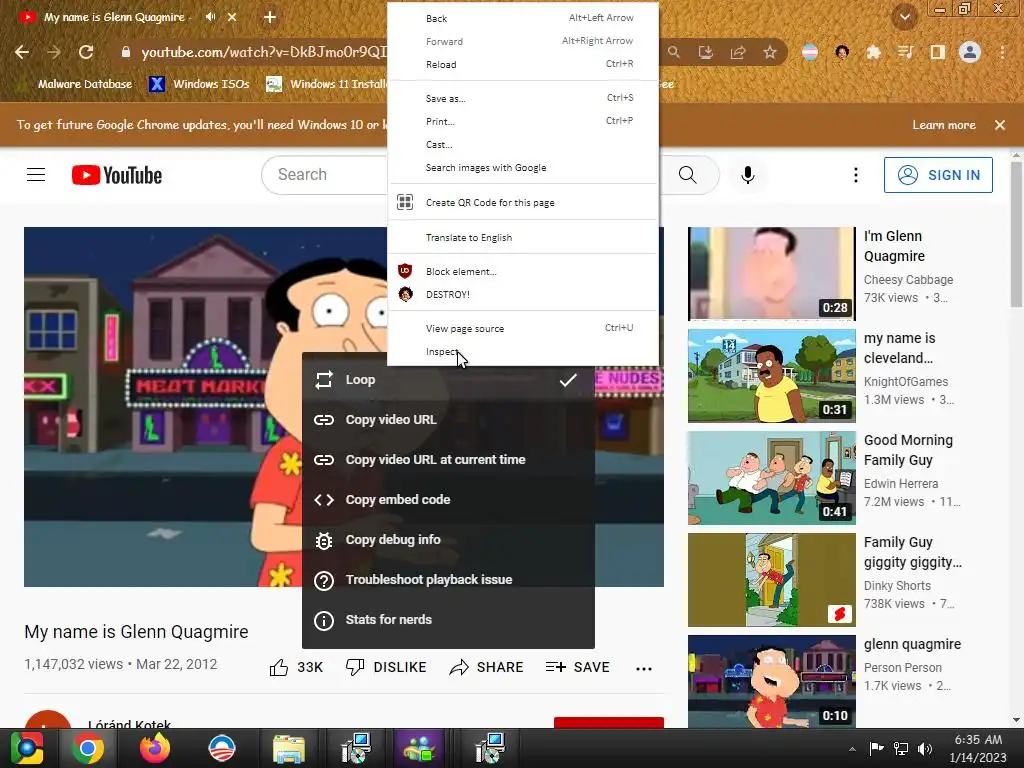Toggle the Chrome side panel icon
The image size is (1024, 768).
pyautogui.click(x=937, y=52)
